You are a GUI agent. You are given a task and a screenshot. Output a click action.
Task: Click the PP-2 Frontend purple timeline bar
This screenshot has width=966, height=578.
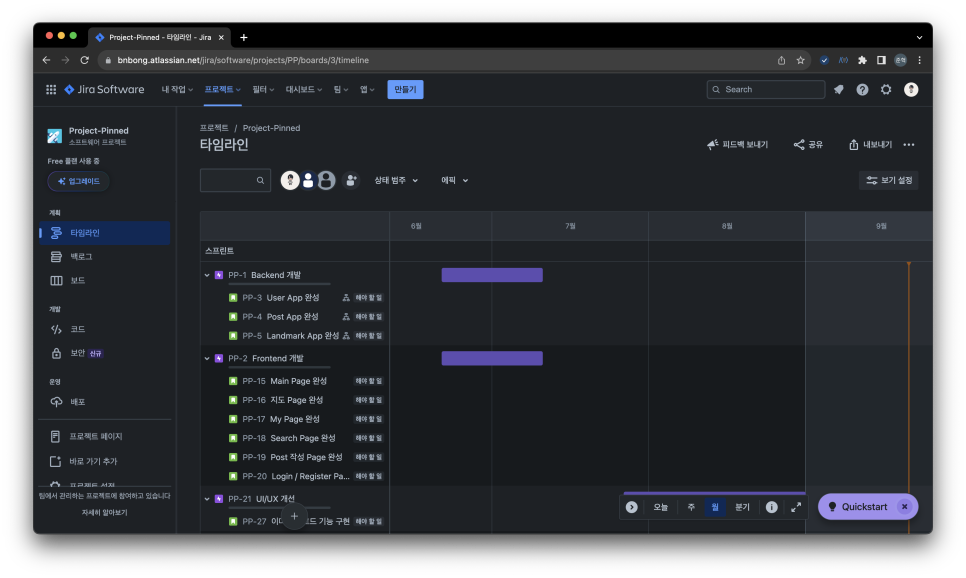point(492,358)
